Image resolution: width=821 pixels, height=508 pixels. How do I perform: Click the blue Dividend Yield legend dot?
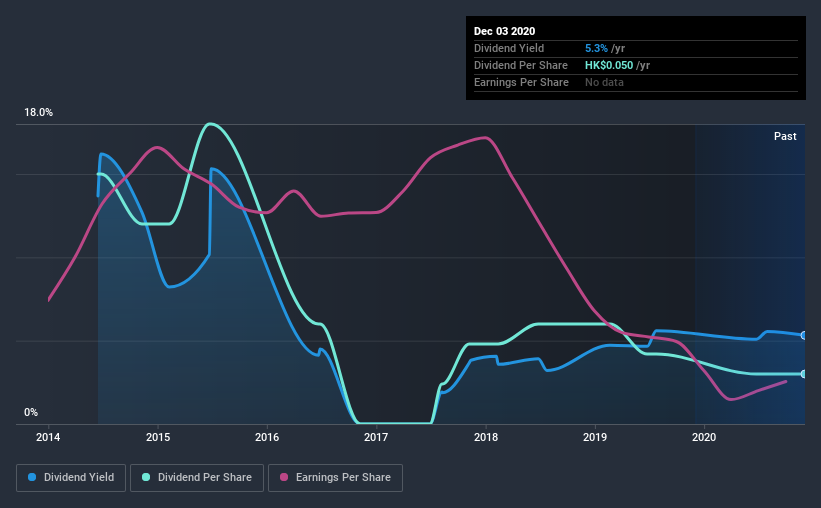32,477
